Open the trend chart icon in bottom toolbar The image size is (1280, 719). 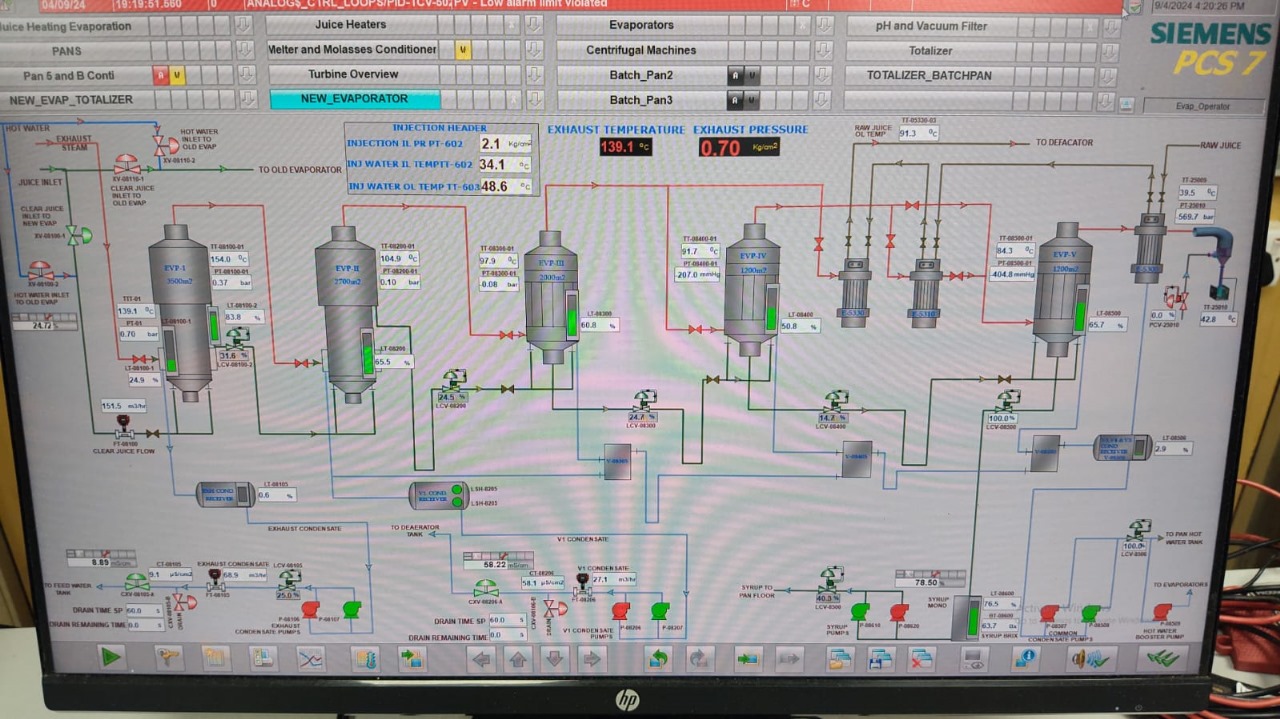click(x=311, y=658)
